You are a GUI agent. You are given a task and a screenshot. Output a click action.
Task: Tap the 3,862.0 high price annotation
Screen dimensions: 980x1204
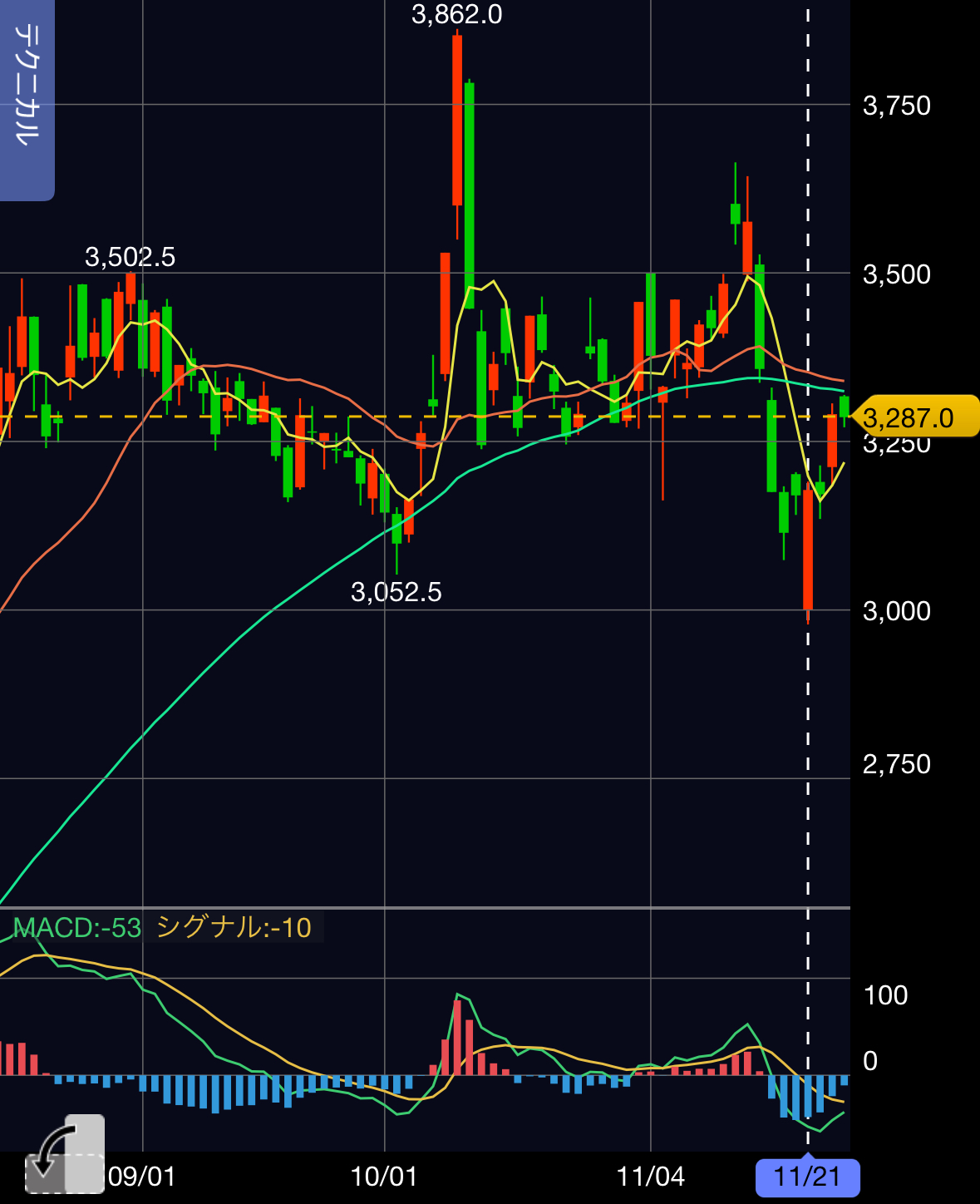[x=456, y=15]
